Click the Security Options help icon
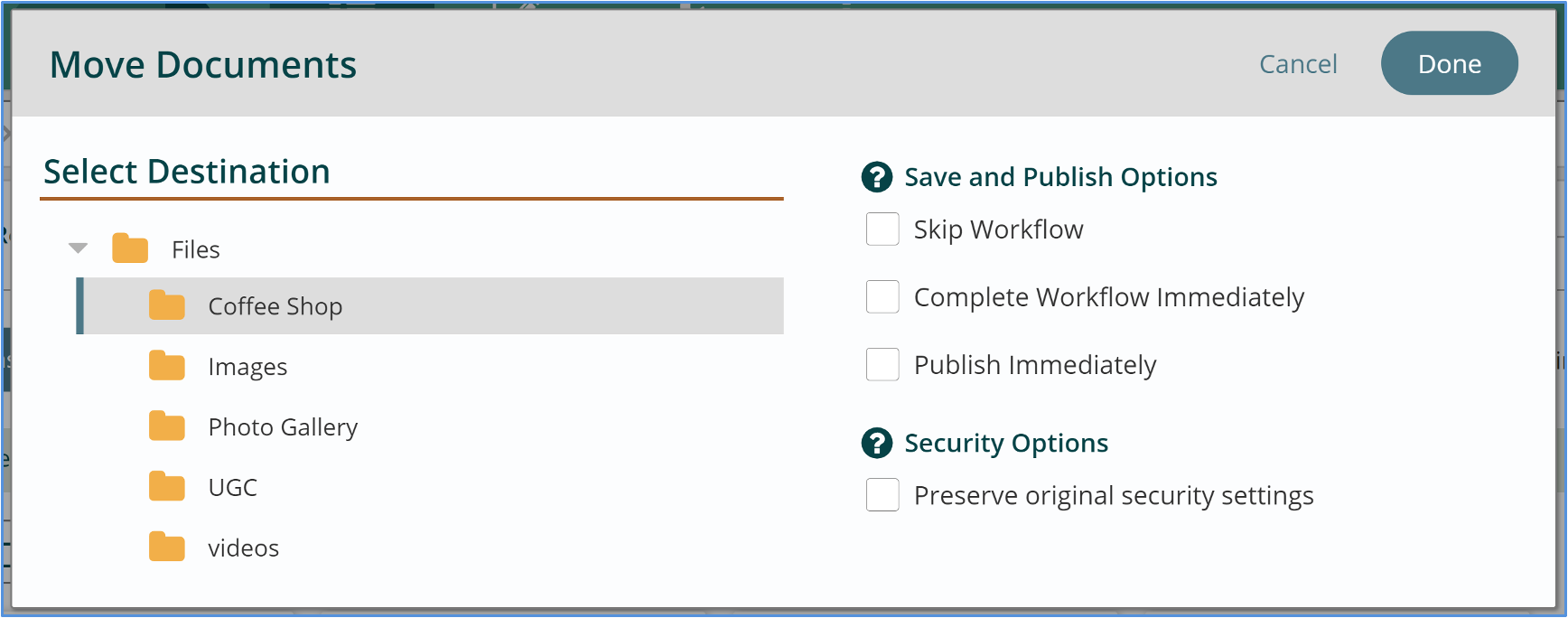 [876, 443]
